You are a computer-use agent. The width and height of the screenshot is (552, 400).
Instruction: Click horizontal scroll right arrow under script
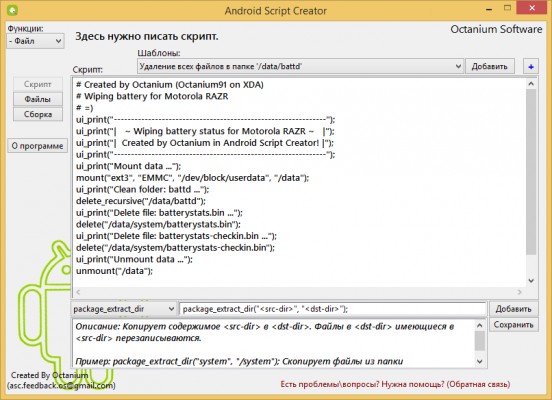519,292
